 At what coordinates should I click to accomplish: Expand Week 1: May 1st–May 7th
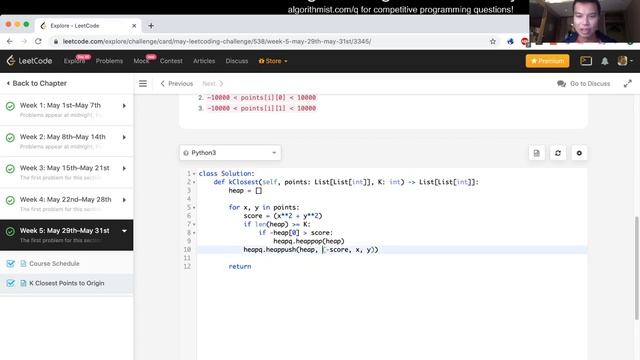[x=124, y=106]
